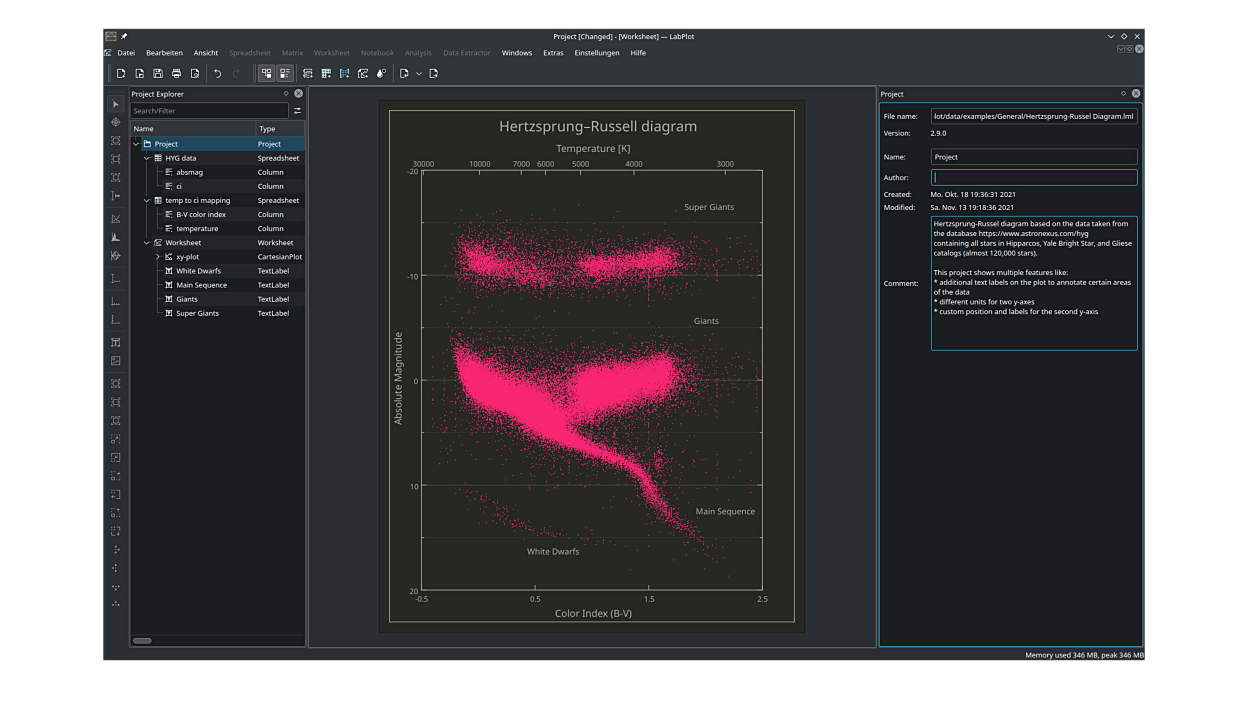The image size is (1248, 702).
Task: Select the arrow cursor tool in sidebar
Action: coord(116,104)
